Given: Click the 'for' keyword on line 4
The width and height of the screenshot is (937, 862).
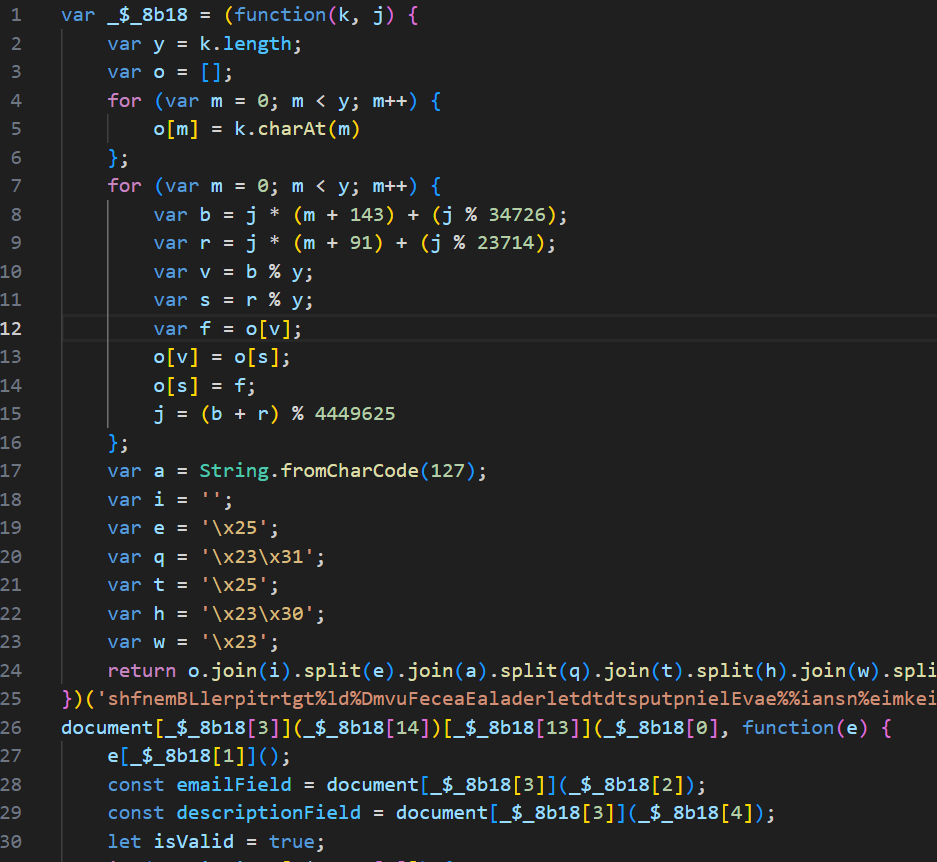Looking at the screenshot, I should (x=124, y=100).
